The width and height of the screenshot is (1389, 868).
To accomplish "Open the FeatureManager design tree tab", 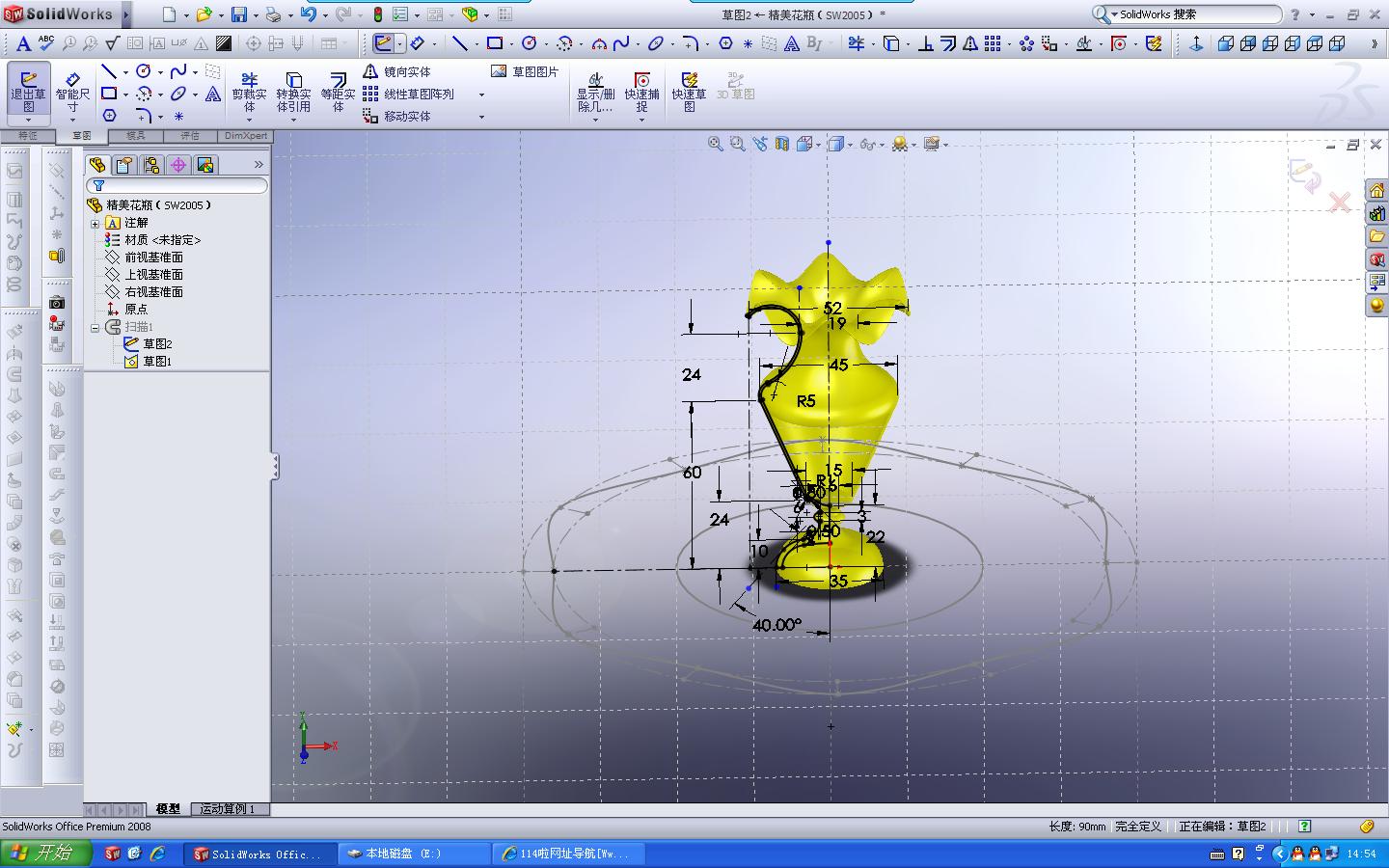I will 96,165.
